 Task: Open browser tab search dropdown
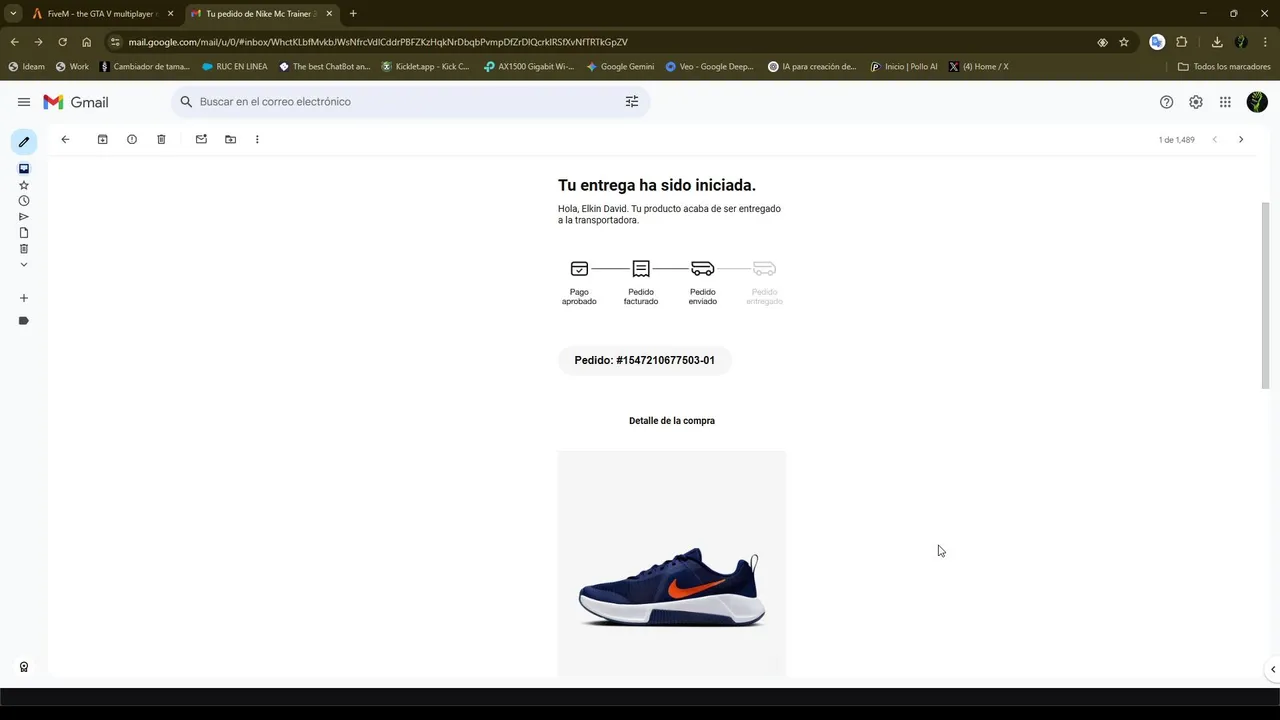(x=13, y=14)
